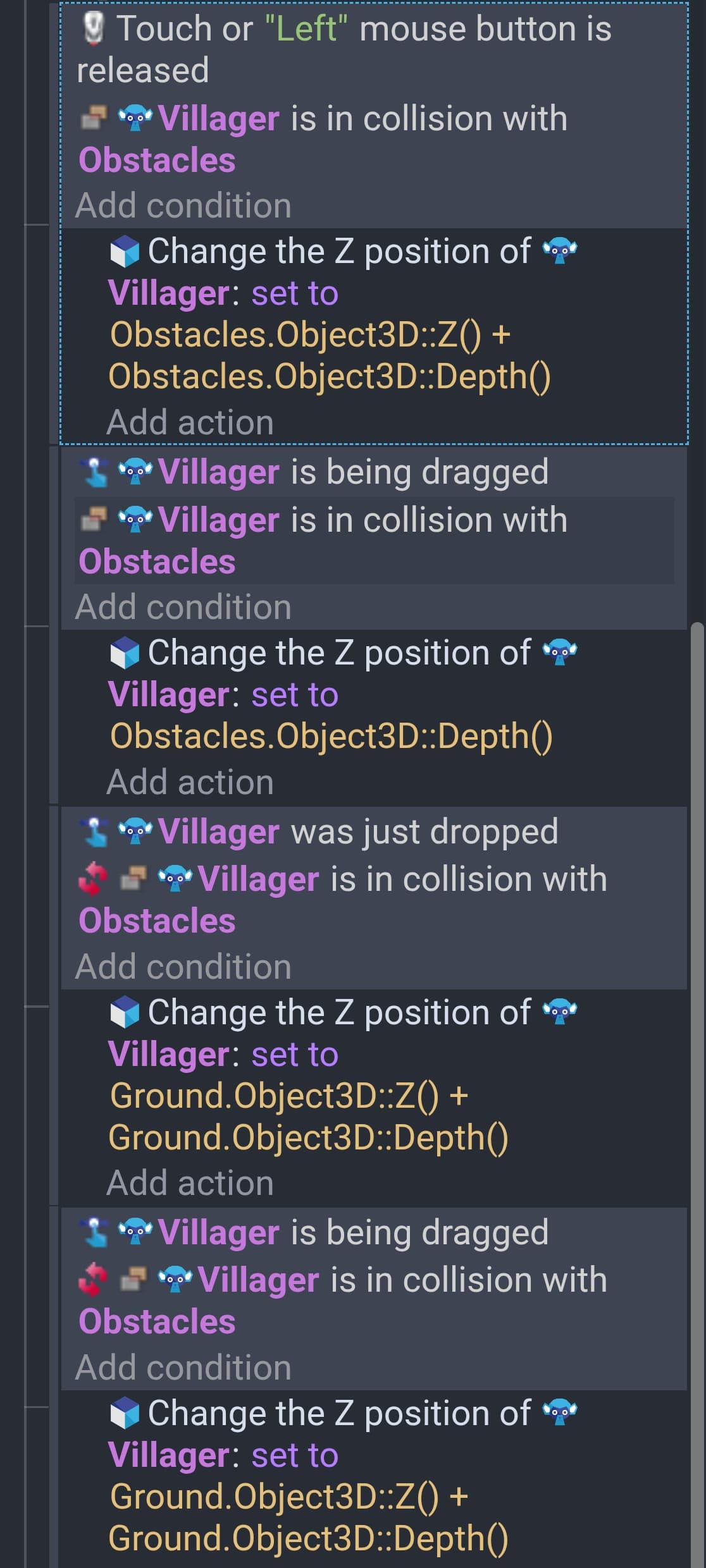Click the mouse icon beside "Touch or Left mouse button"
706x1568 pixels.
tap(94, 29)
